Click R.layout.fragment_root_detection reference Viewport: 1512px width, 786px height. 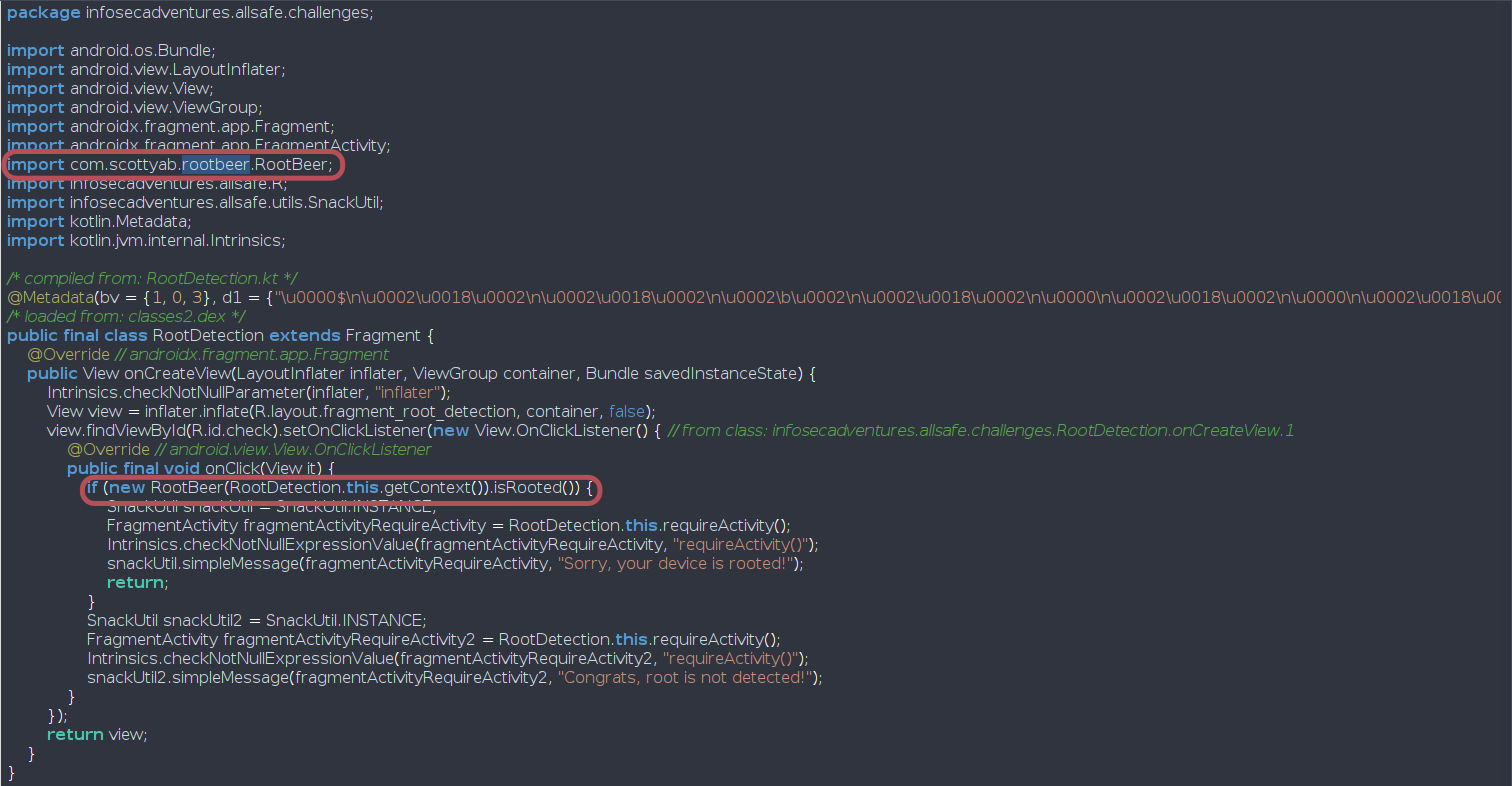(x=402, y=412)
